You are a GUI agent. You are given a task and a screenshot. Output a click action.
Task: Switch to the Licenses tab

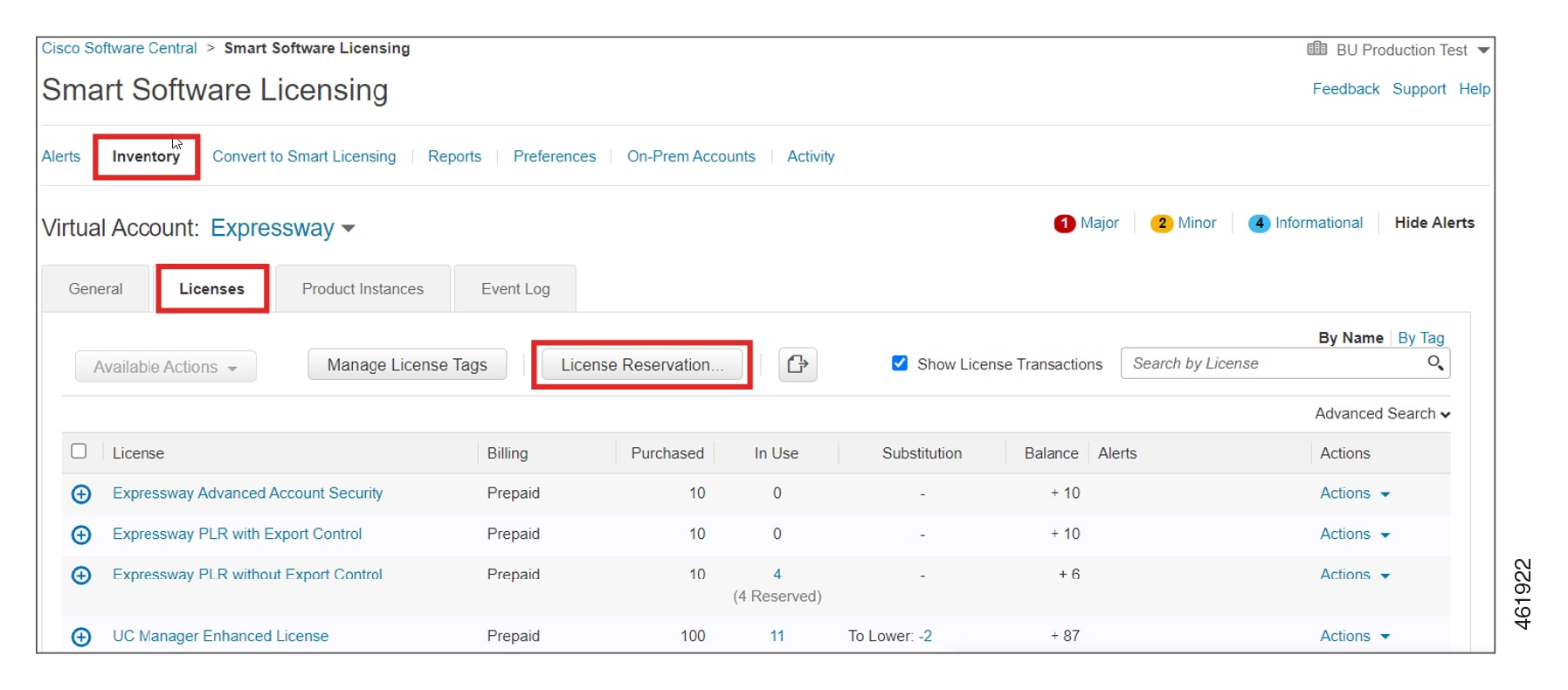tap(212, 289)
